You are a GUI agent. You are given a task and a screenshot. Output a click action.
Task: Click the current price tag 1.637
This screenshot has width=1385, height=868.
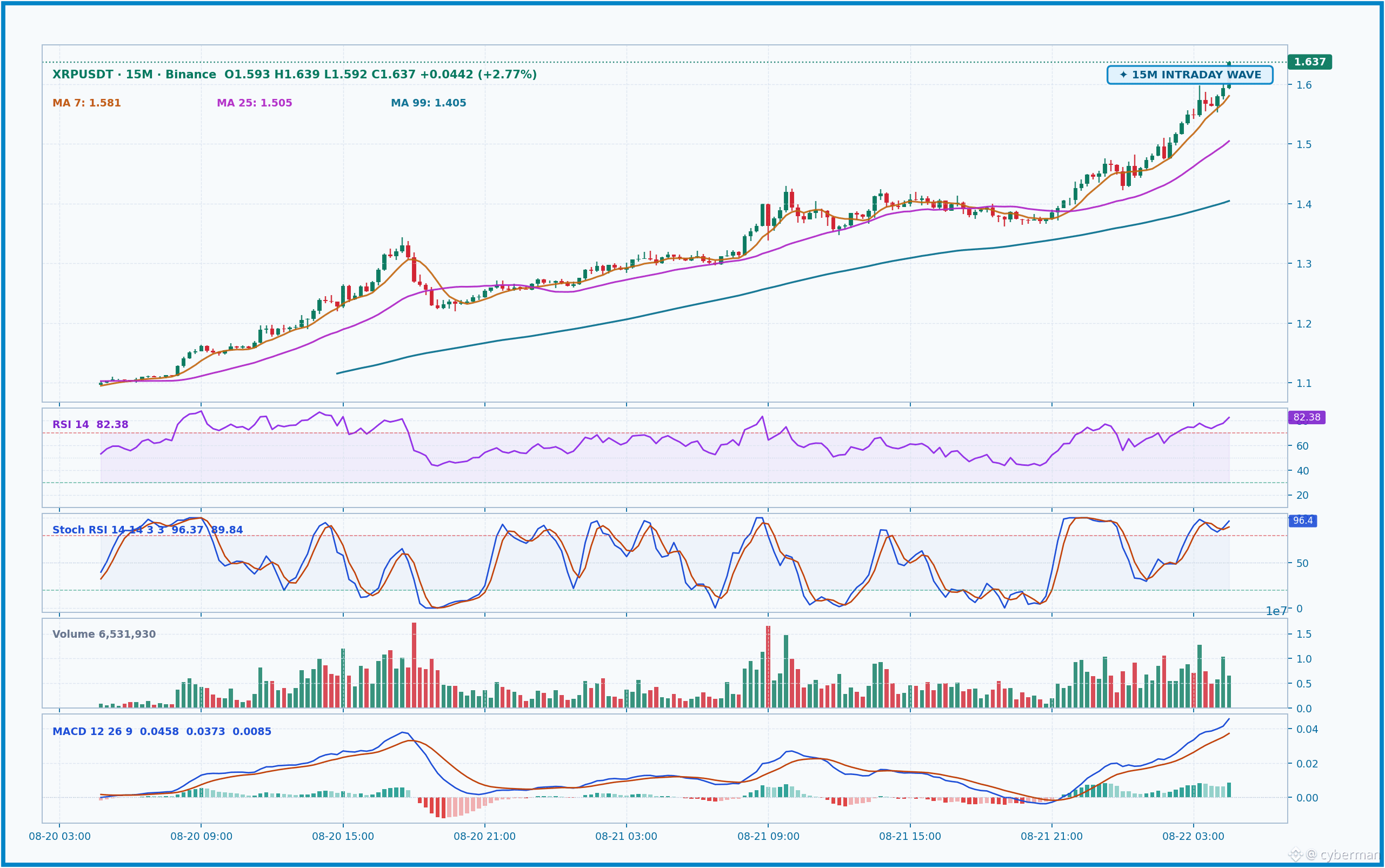click(1310, 62)
